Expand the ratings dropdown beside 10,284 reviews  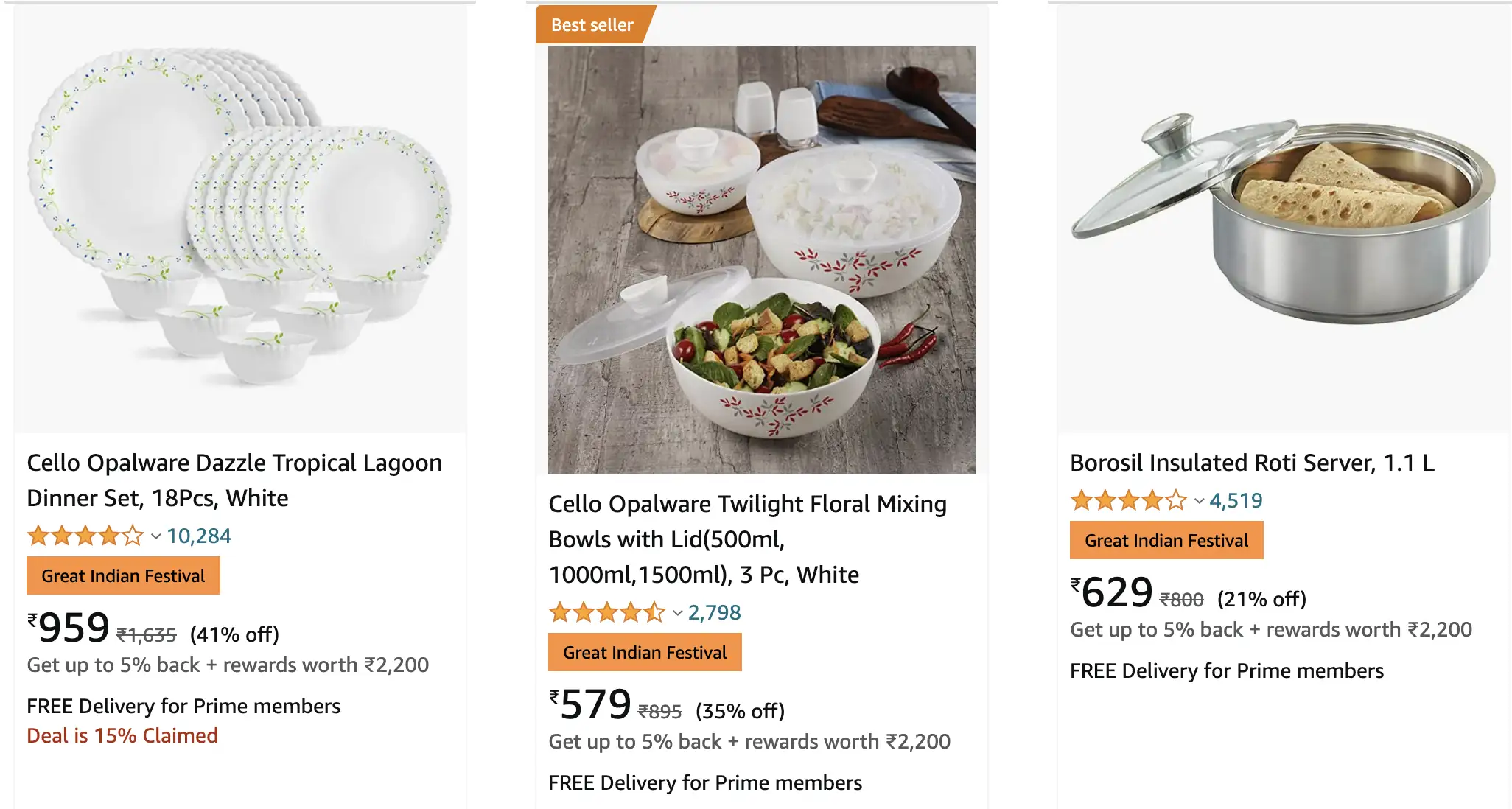click(155, 536)
